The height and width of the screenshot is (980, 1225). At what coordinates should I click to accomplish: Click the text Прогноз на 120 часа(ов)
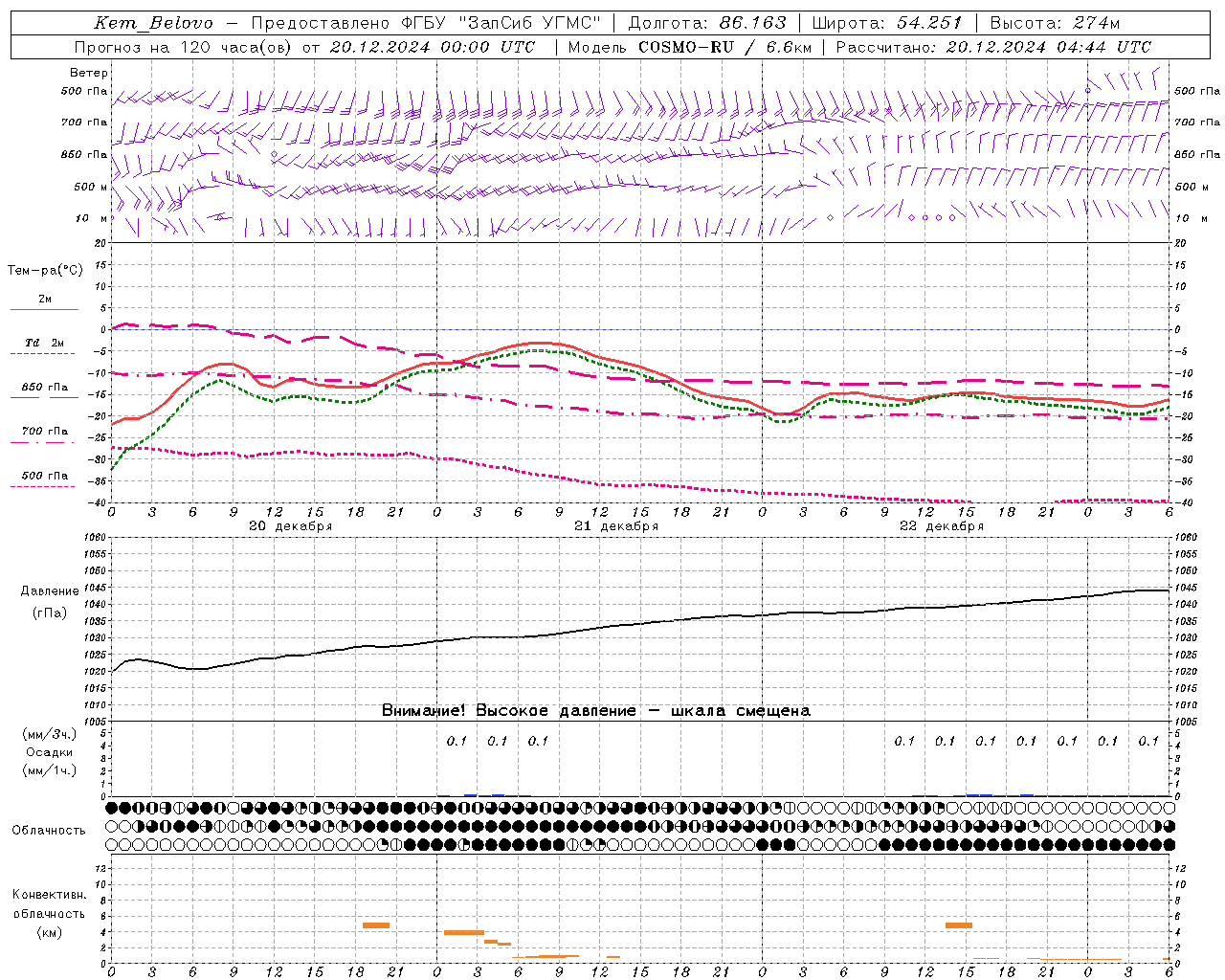[x=184, y=47]
